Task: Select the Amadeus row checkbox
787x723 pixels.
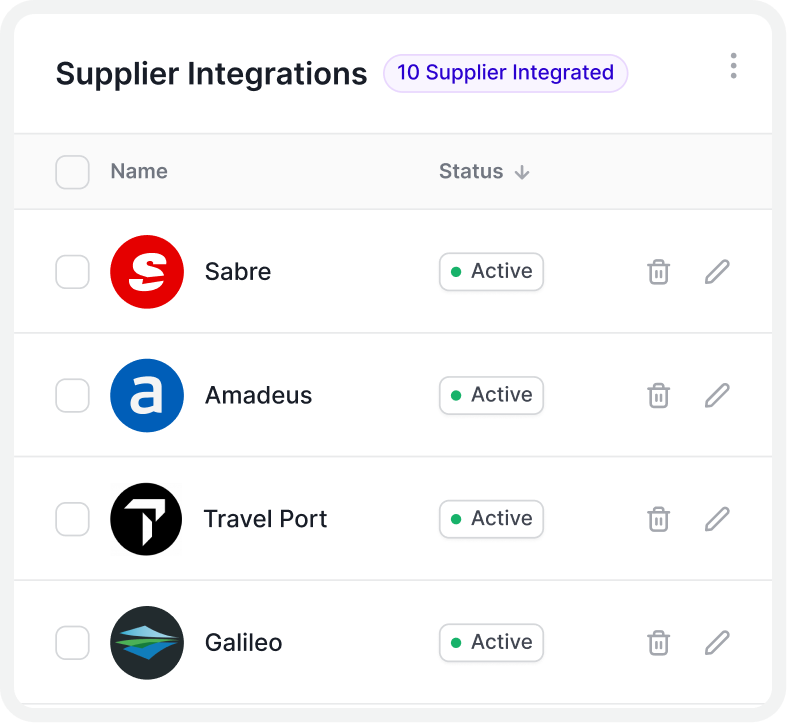Action: tap(72, 395)
